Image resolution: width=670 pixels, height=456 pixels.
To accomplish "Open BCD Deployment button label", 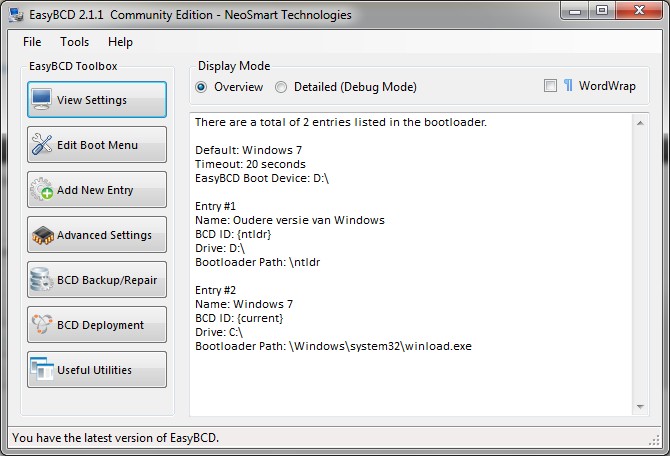I will tap(100, 325).
